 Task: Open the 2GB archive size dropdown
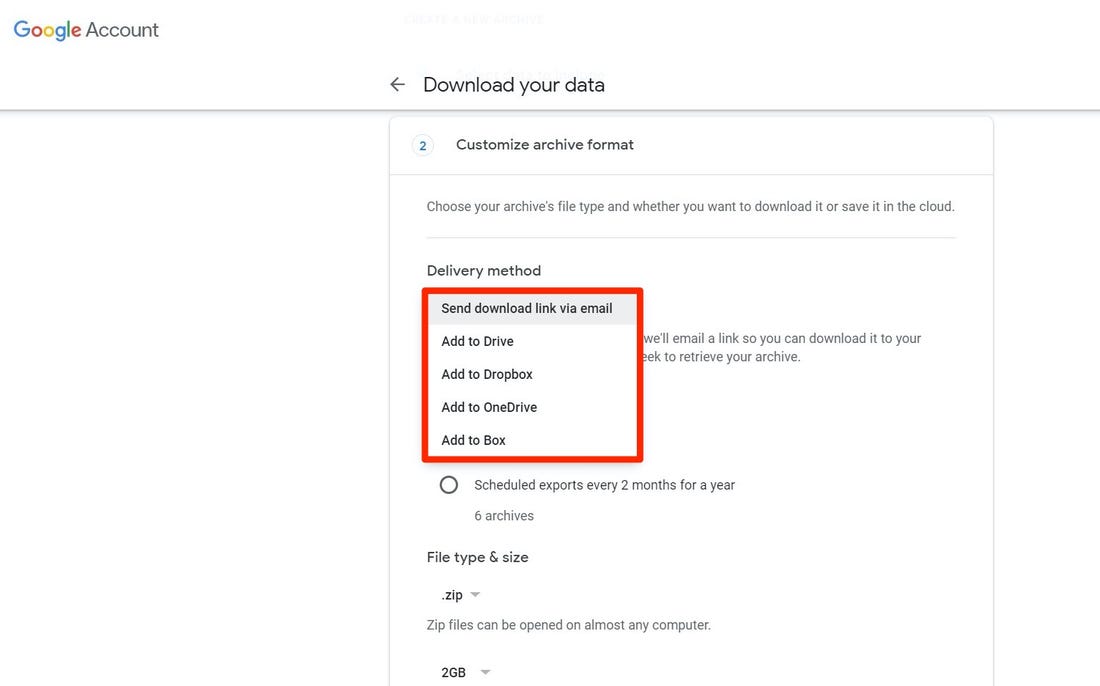click(x=465, y=673)
